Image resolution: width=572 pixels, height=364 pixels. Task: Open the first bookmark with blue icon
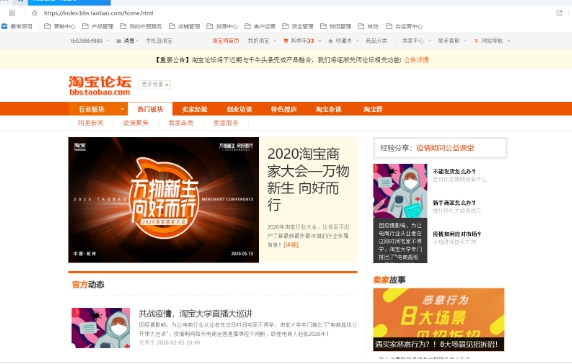pyautogui.click(x=17, y=26)
